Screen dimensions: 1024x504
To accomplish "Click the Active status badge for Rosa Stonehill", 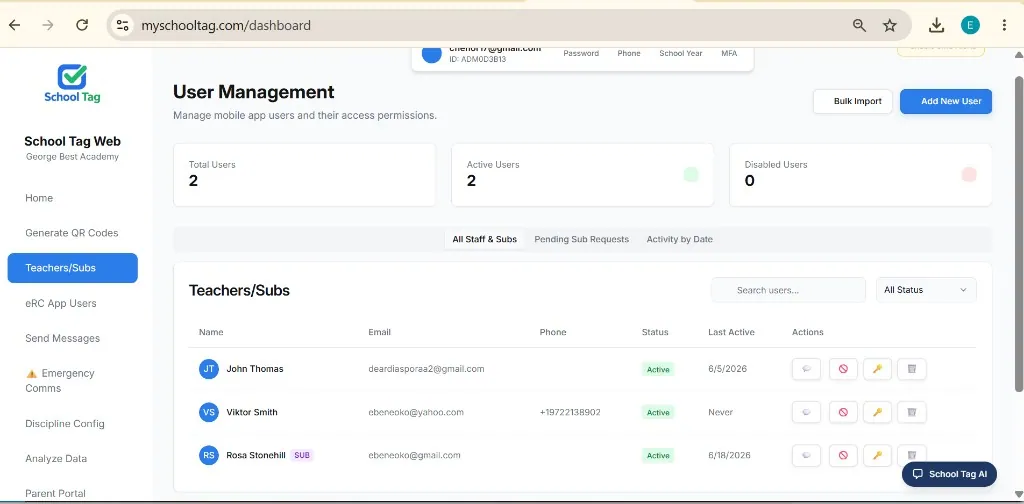I will [658, 456].
